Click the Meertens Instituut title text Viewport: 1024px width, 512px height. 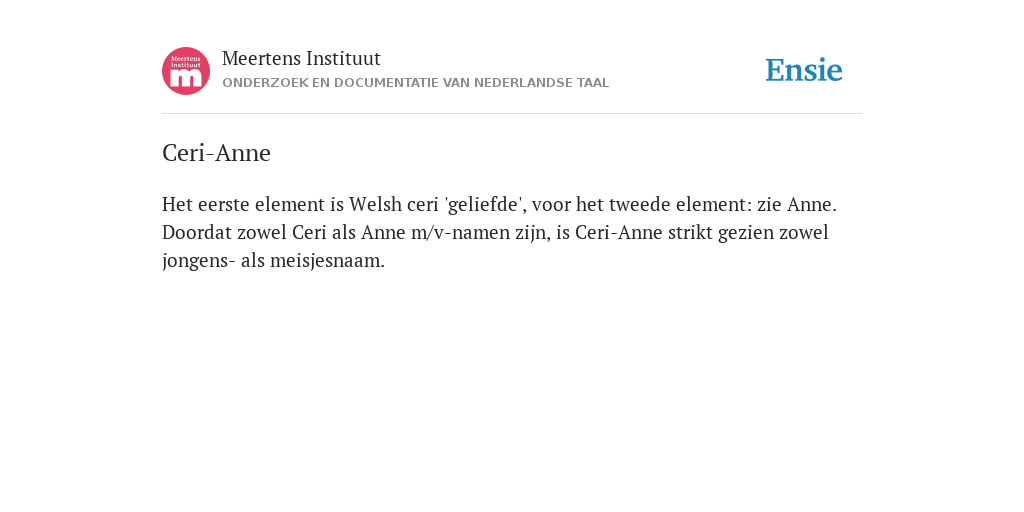coord(301,58)
